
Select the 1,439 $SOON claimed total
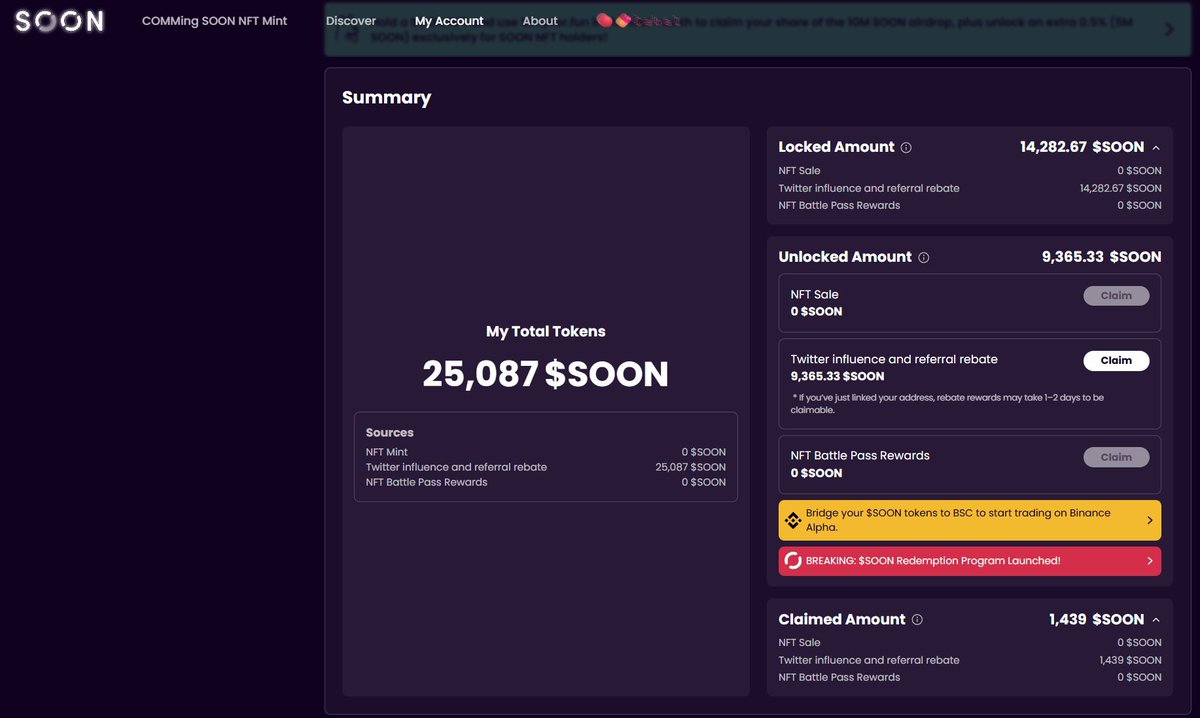click(x=1097, y=620)
